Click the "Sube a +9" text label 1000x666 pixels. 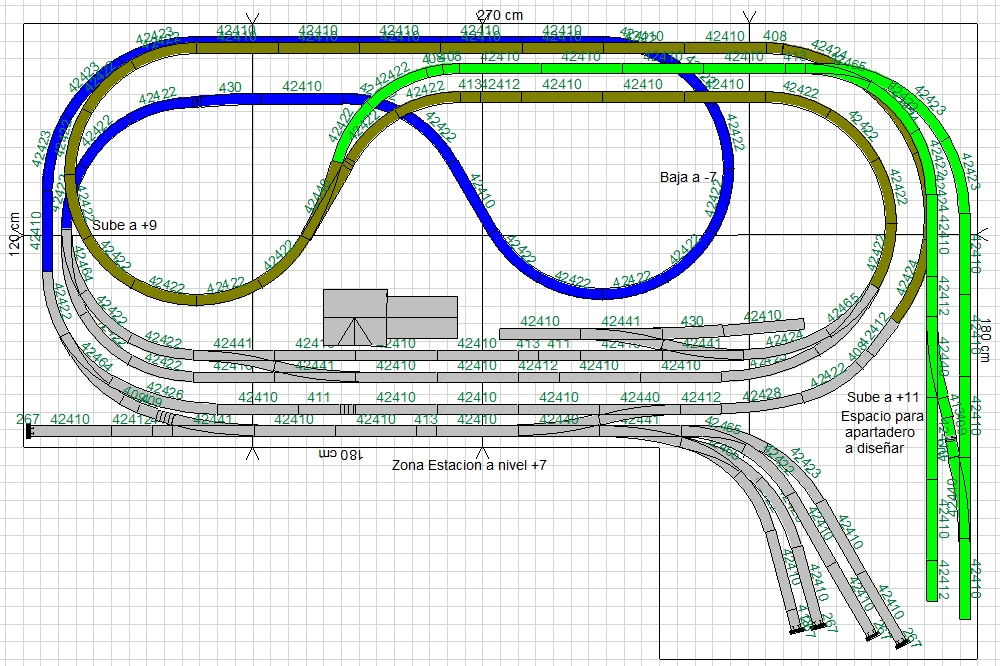[124, 225]
